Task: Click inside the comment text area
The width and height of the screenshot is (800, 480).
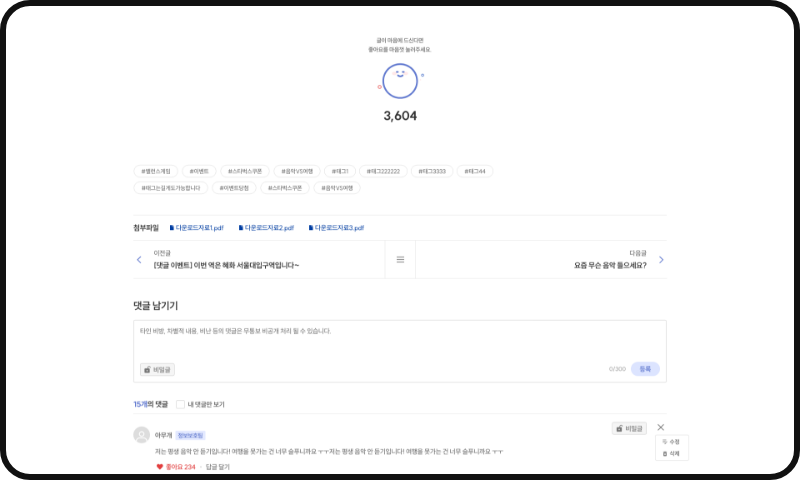Action: tap(400, 340)
